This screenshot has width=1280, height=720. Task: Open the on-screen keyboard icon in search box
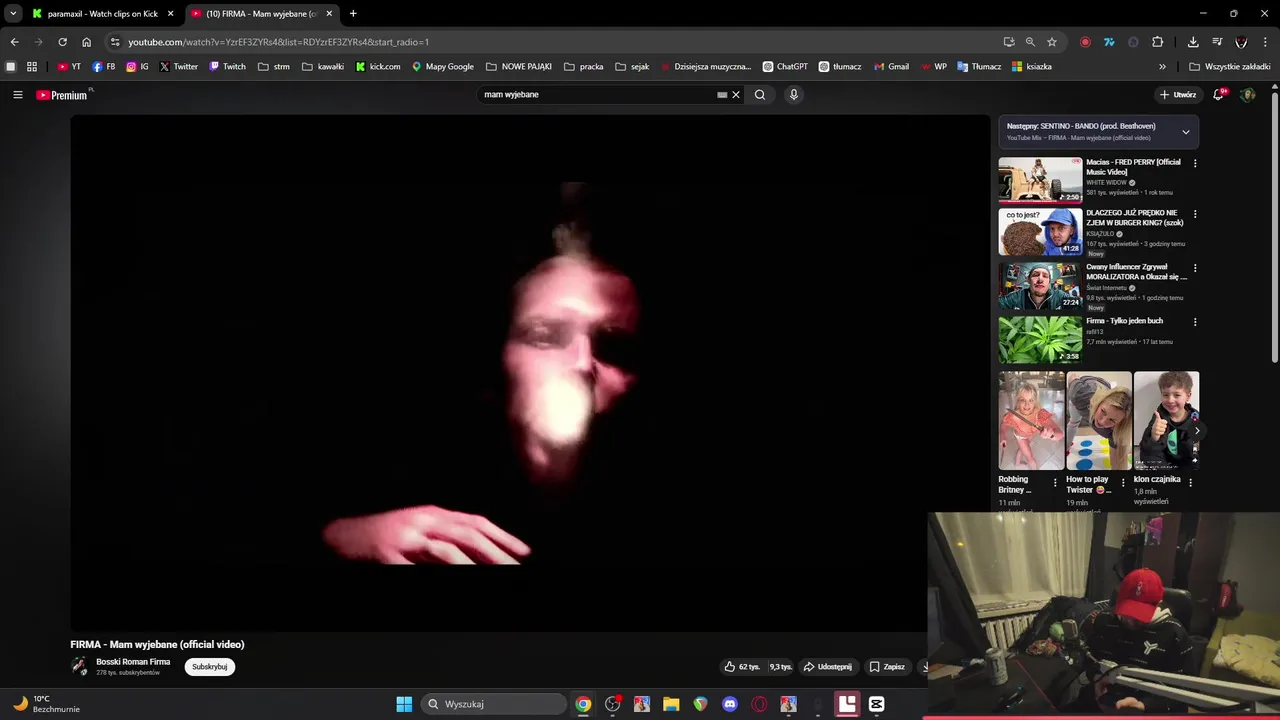[x=722, y=95]
